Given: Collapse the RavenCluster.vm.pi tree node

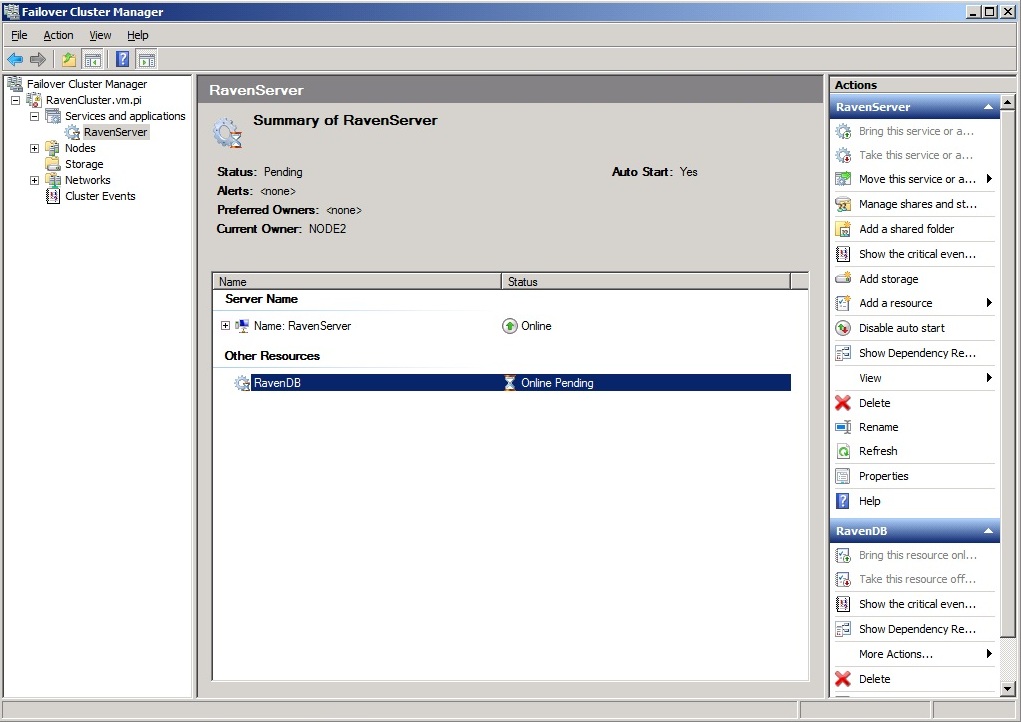Looking at the screenshot, I should [16, 100].
